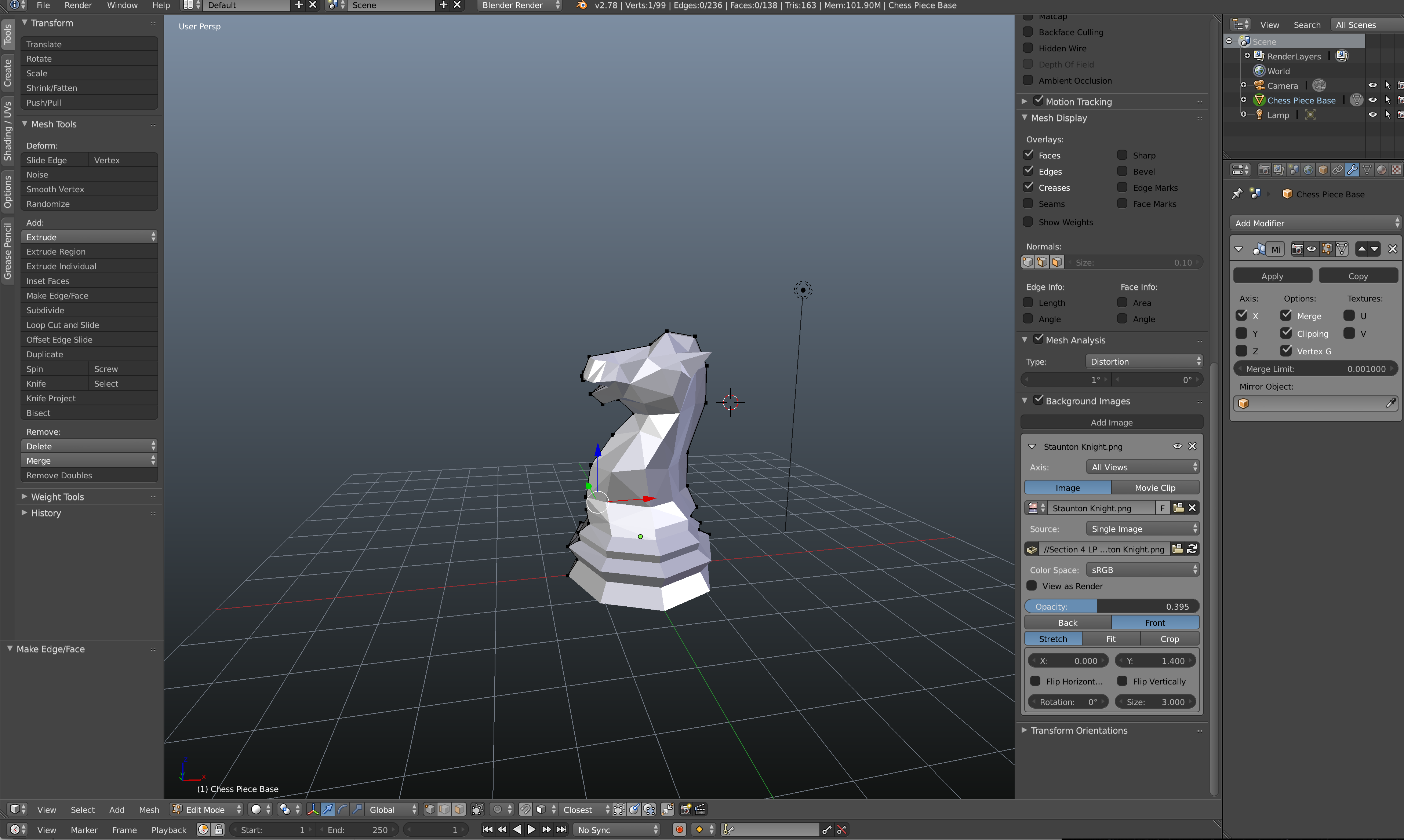Click the Apply modifier button
The image size is (1404, 840).
(1272, 276)
